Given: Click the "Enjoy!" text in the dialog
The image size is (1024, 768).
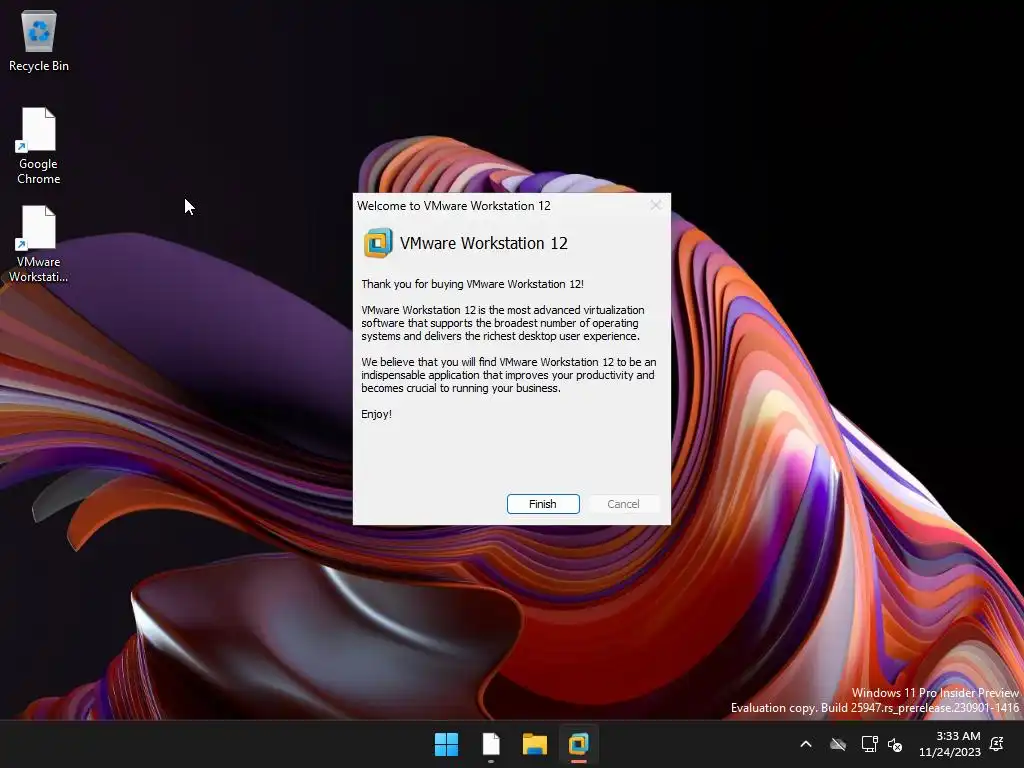Looking at the screenshot, I should click(376, 414).
